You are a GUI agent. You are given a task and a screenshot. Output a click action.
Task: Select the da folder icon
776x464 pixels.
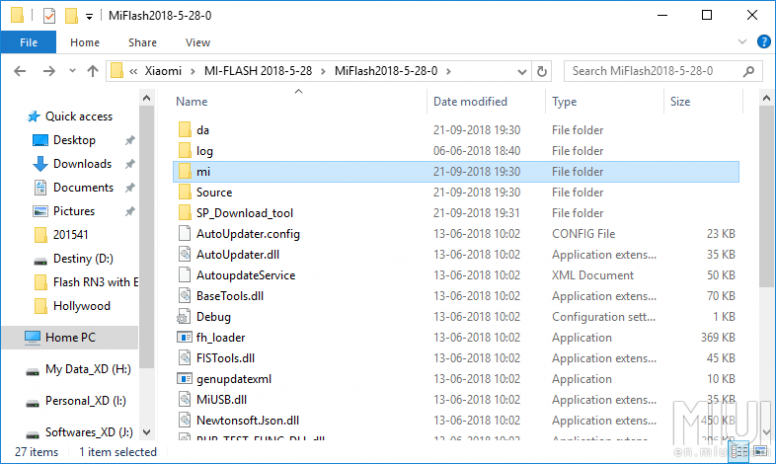(185, 130)
